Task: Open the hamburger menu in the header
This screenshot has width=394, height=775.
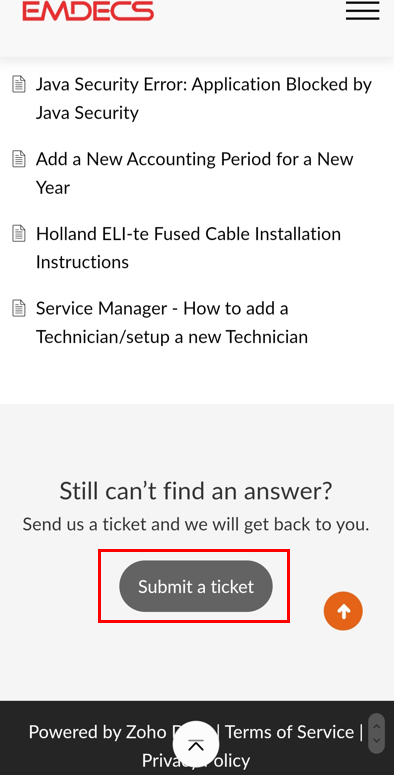Action: coord(362,10)
